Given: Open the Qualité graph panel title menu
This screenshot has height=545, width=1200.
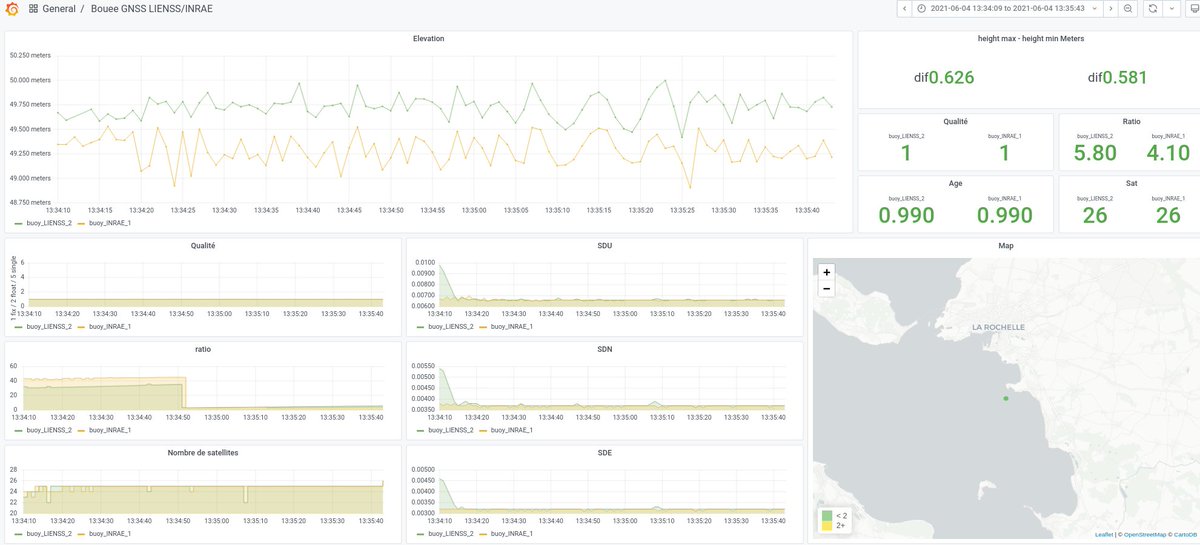Looking at the screenshot, I should 202,245.
